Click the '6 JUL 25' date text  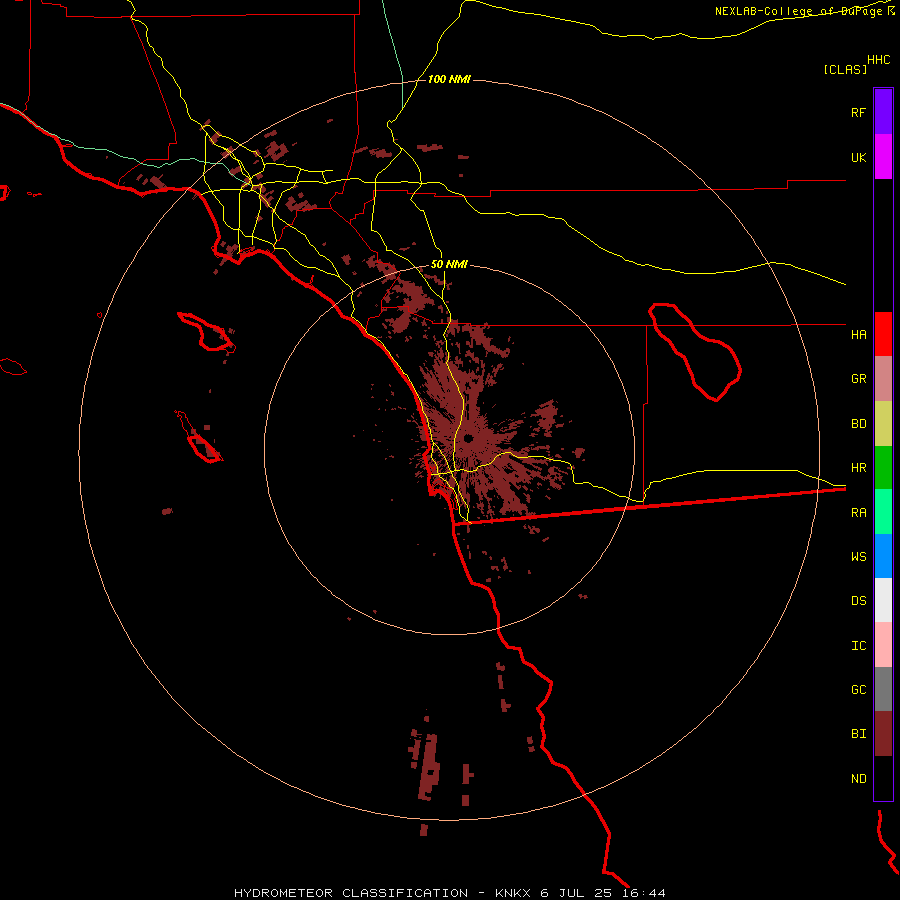click(x=577, y=893)
